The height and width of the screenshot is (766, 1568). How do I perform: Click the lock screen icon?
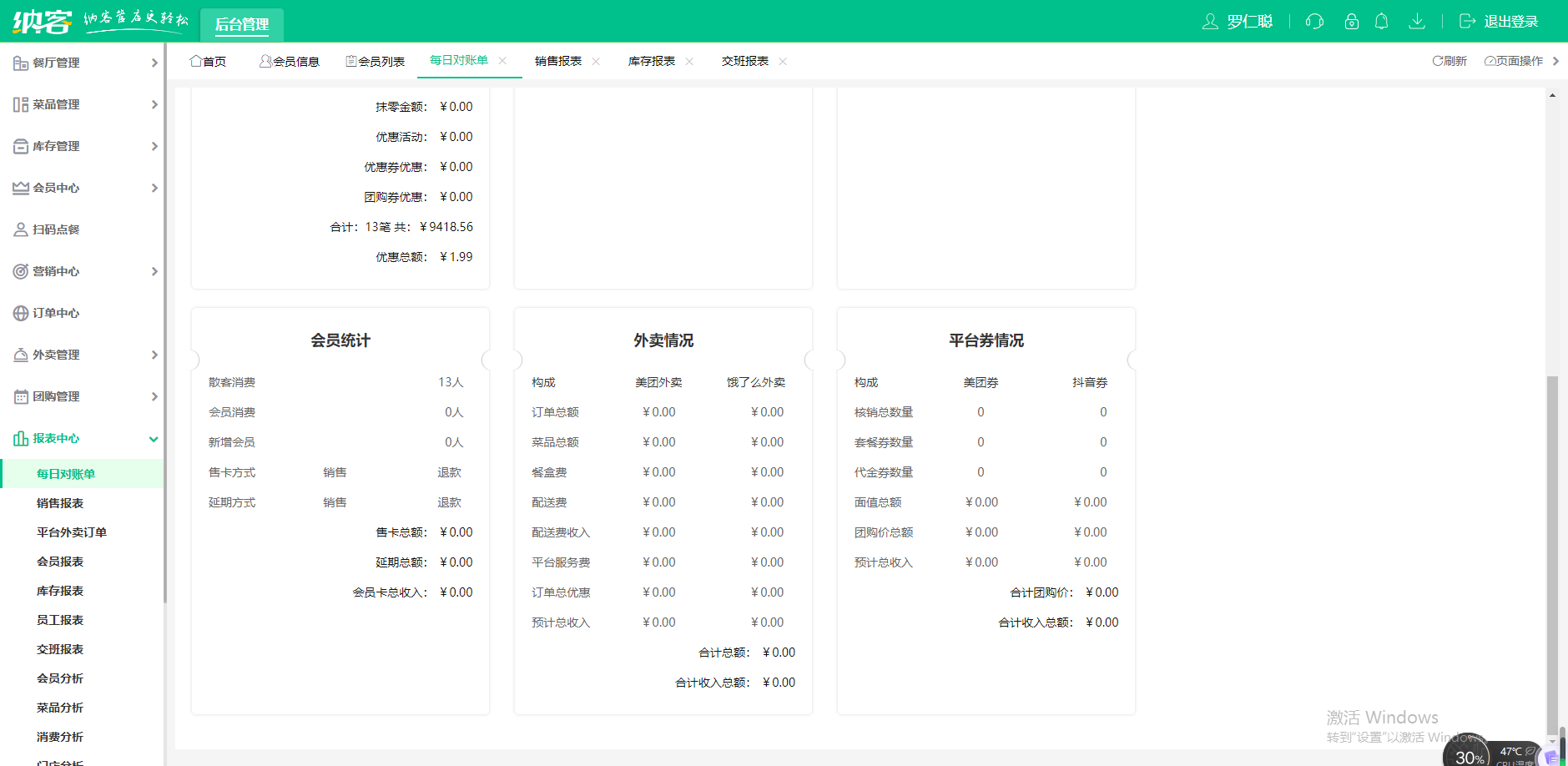[x=1351, y=22]
